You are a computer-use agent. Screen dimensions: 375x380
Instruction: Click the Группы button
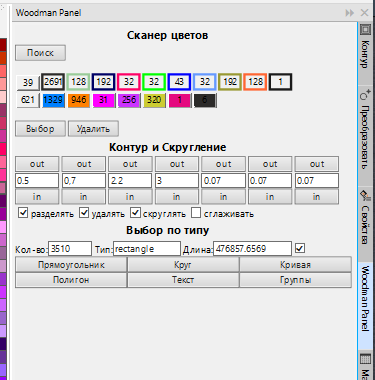point(295,280)
